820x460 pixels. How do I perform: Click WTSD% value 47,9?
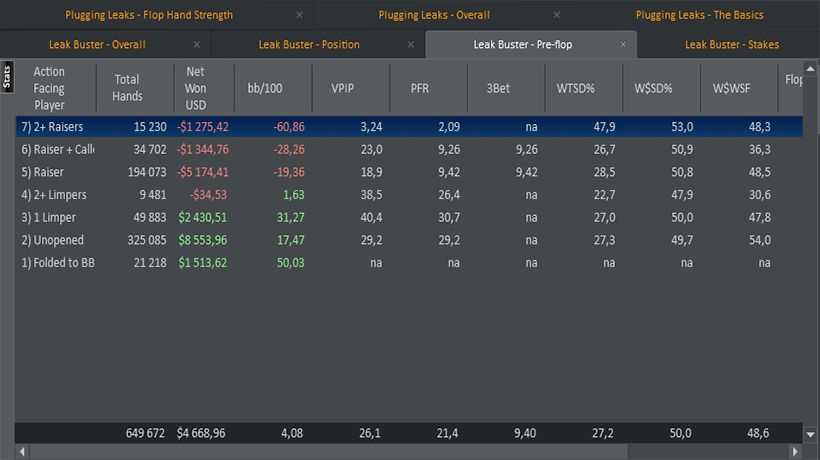[604, 126]
